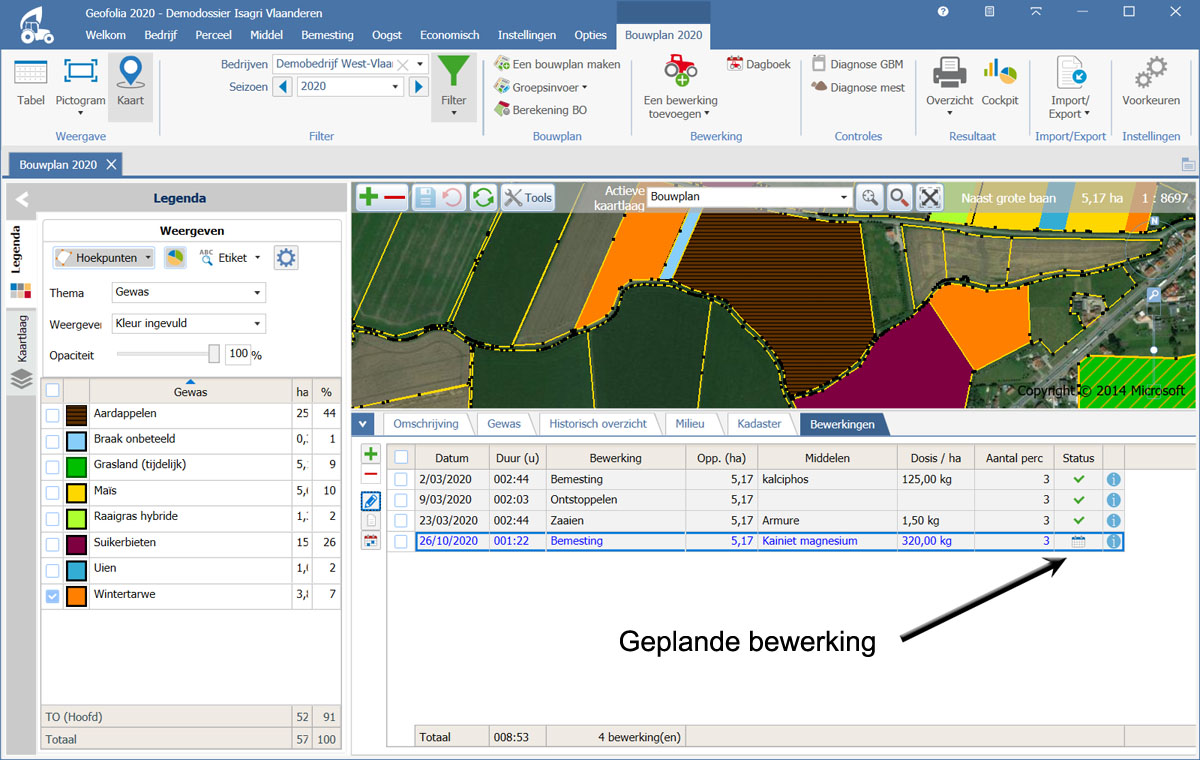This screenshot has height=760, width=1200.
Task: Open the blue gear settings in Weergeven
Action: pos(286,258)
